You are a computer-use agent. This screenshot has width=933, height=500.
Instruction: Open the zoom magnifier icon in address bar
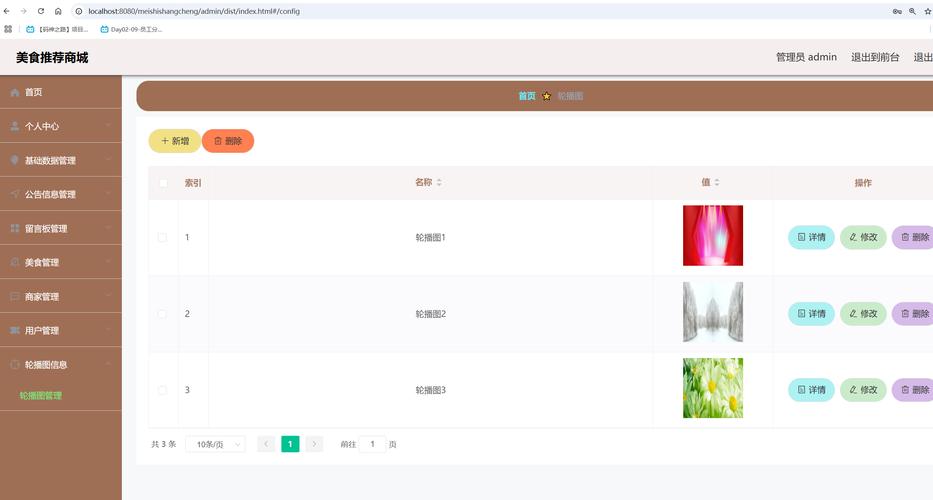click(912, 11)
